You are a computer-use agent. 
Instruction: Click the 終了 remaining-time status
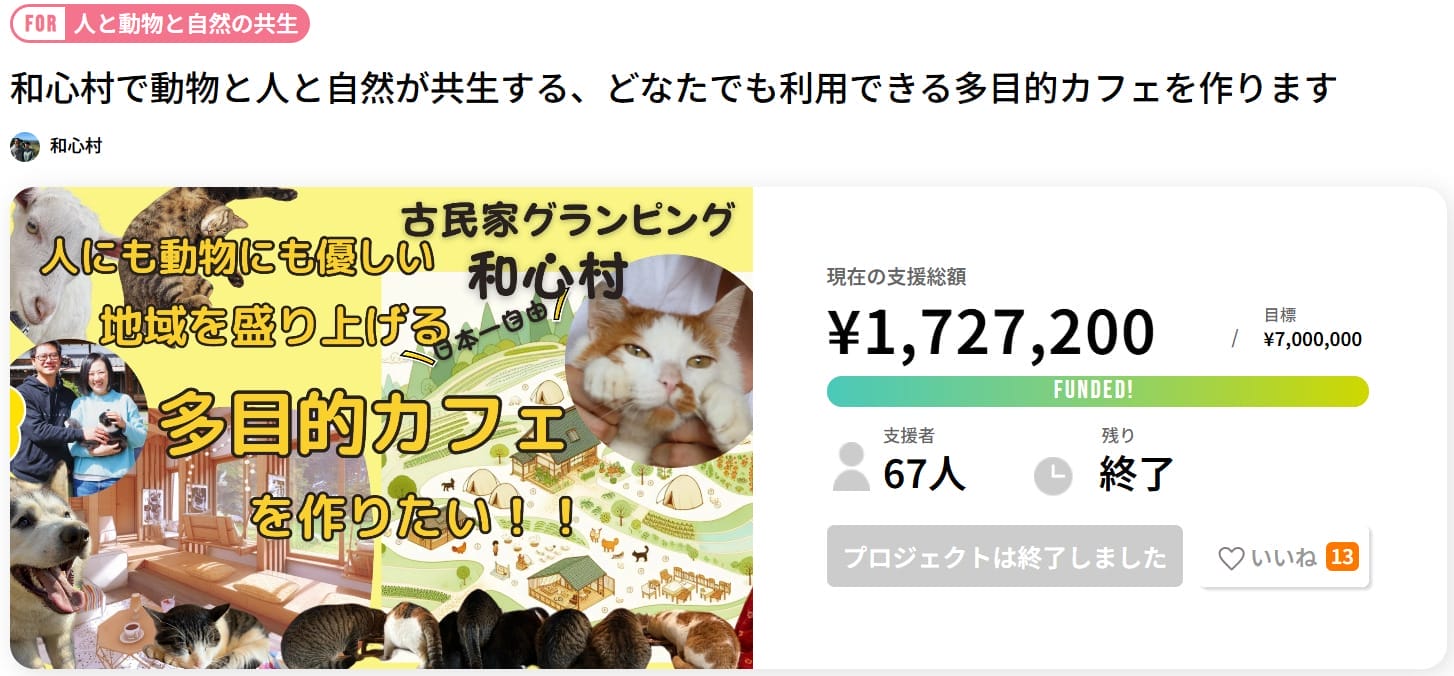point(1136,474)
